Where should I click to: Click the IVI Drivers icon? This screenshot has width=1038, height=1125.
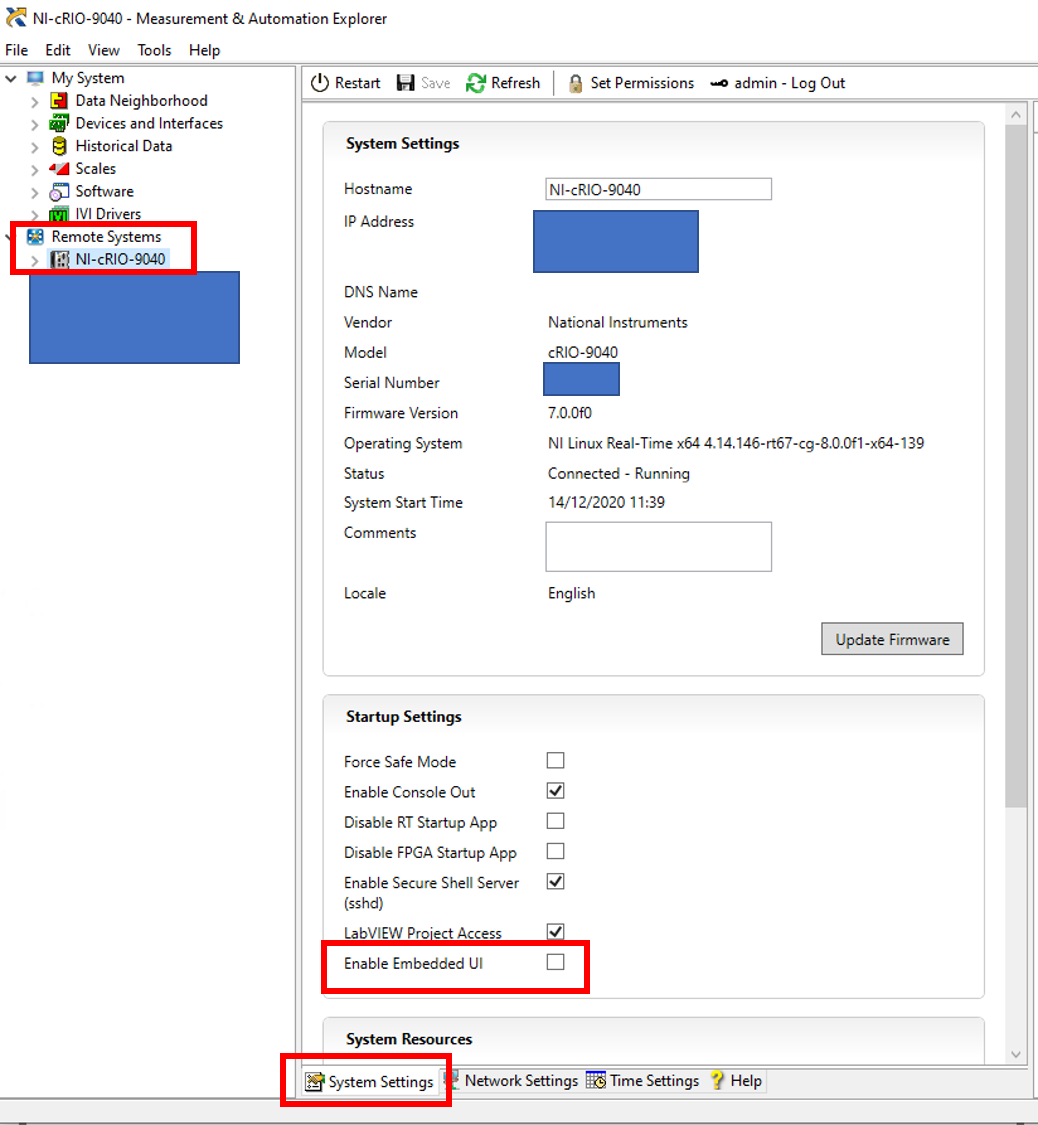(59, 214)
